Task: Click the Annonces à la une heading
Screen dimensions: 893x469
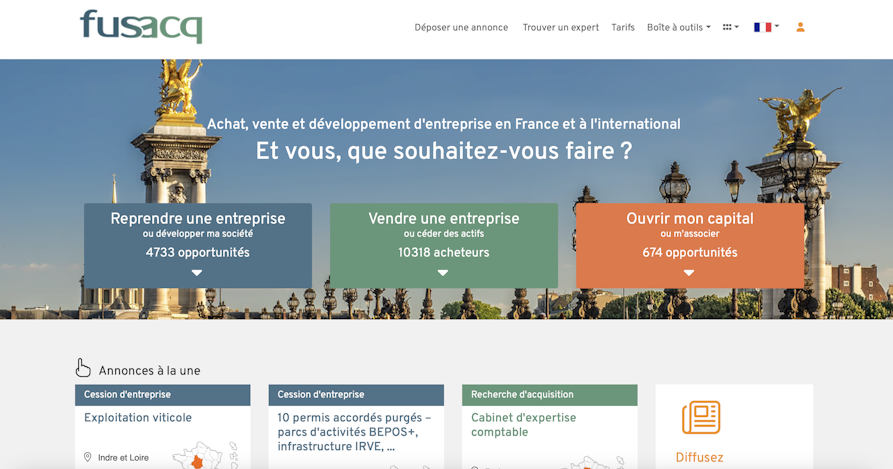Action: 149,371
